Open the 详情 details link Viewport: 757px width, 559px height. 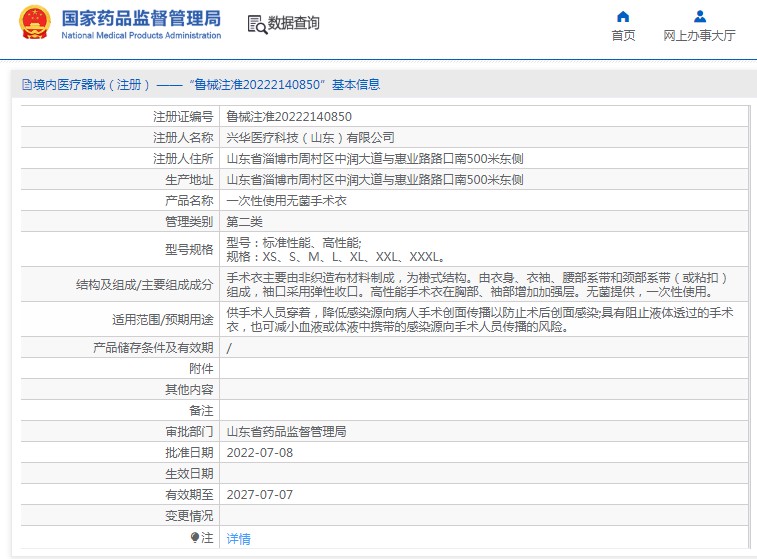(238, 539)
